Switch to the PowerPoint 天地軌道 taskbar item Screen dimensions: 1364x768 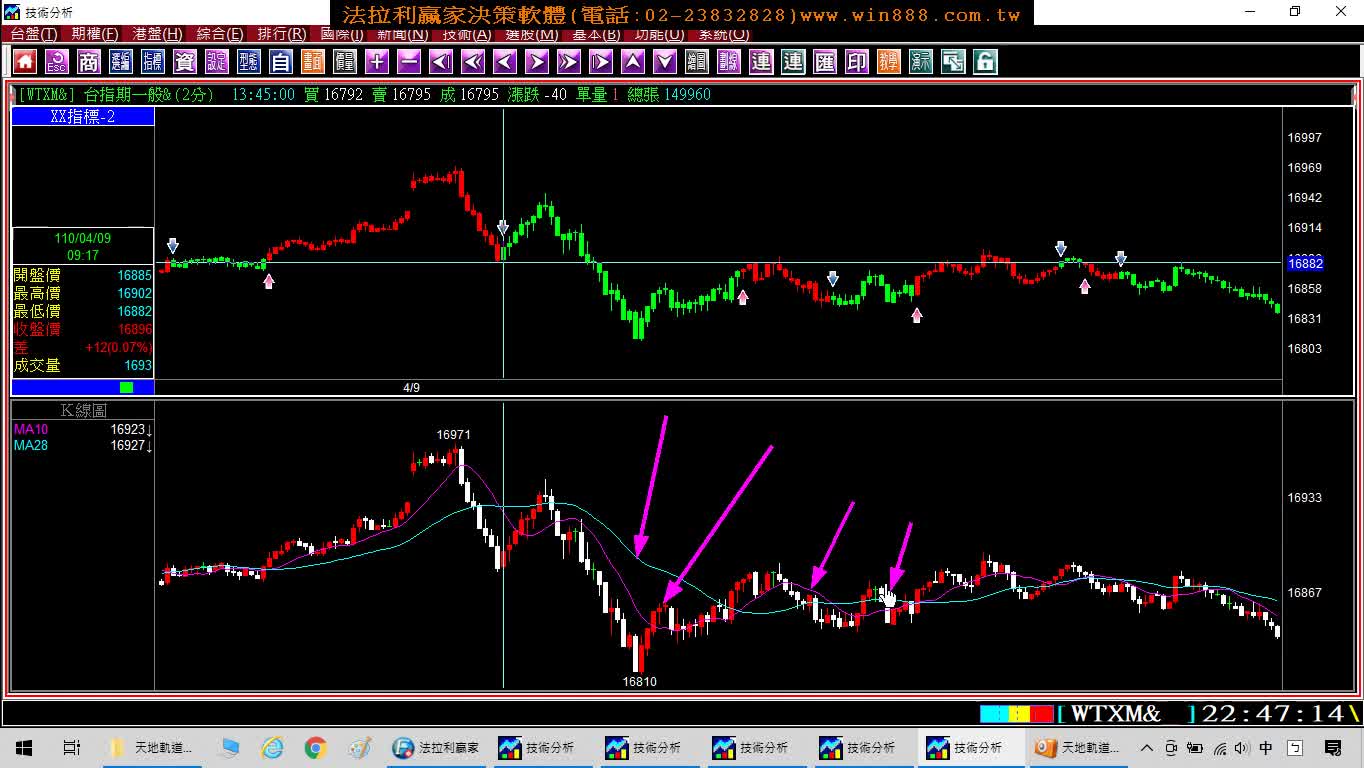1079,747
